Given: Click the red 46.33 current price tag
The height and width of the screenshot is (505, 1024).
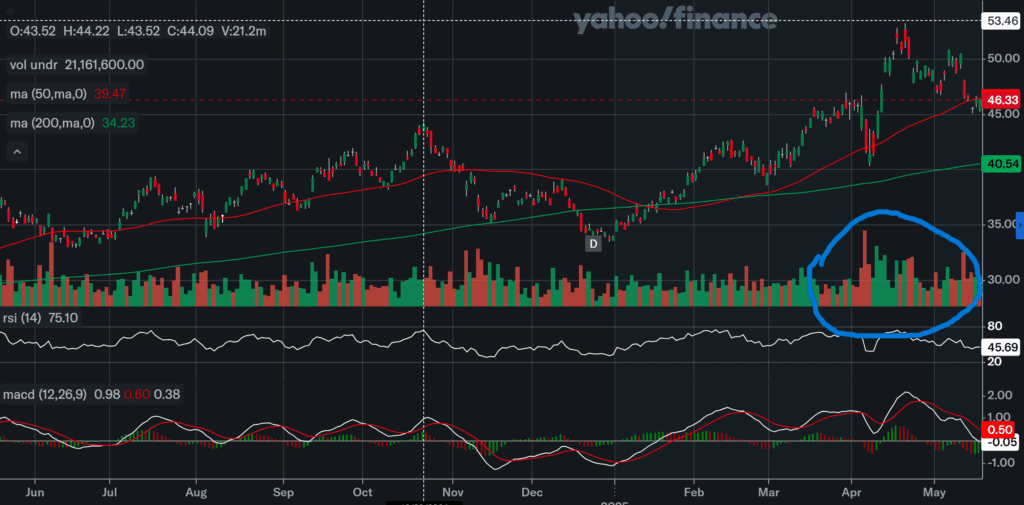Looking at the screenshot, I should (x=1001, y=101).
